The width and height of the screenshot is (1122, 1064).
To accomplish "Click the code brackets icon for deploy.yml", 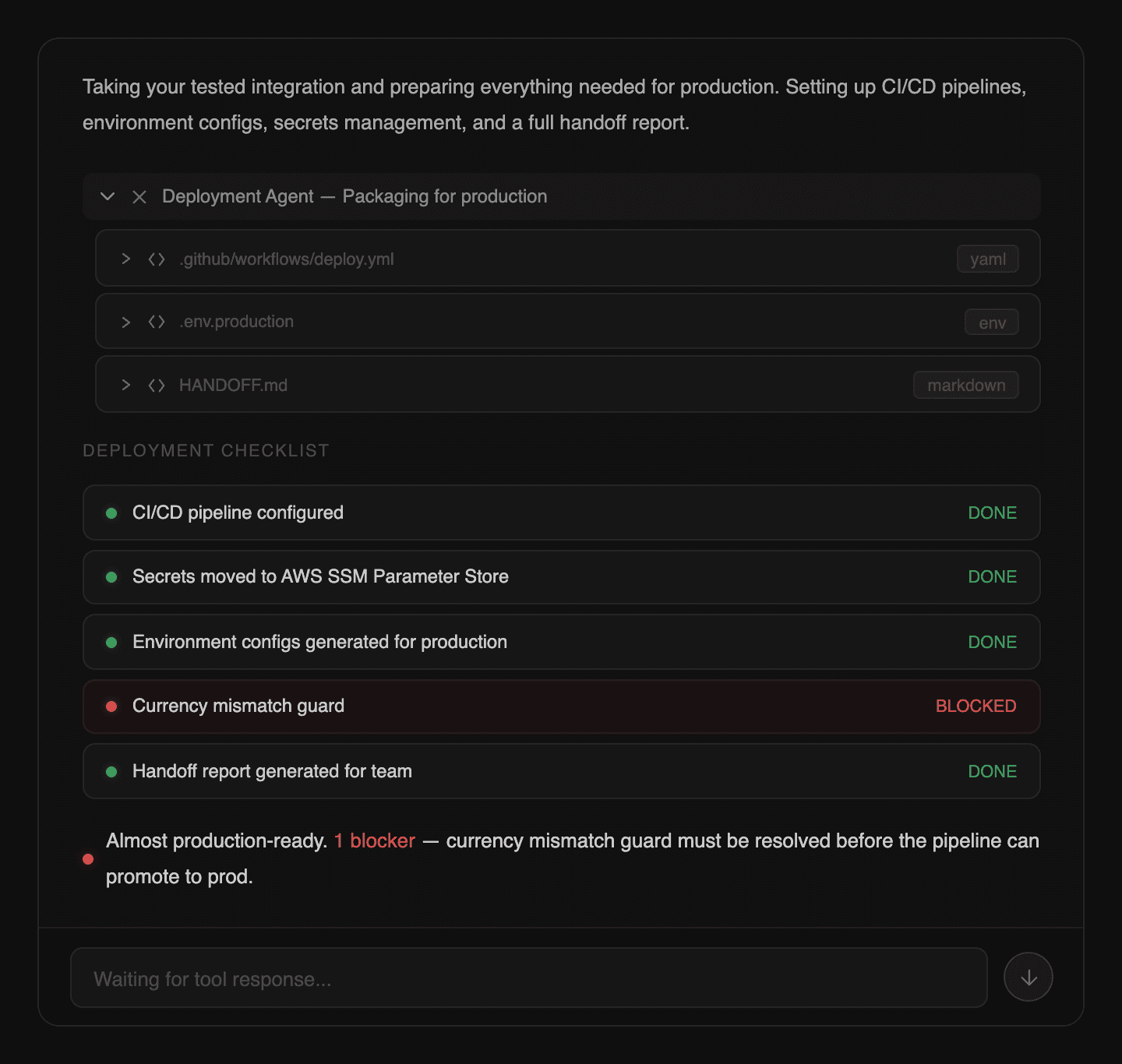I will click(x=157, y=259).
